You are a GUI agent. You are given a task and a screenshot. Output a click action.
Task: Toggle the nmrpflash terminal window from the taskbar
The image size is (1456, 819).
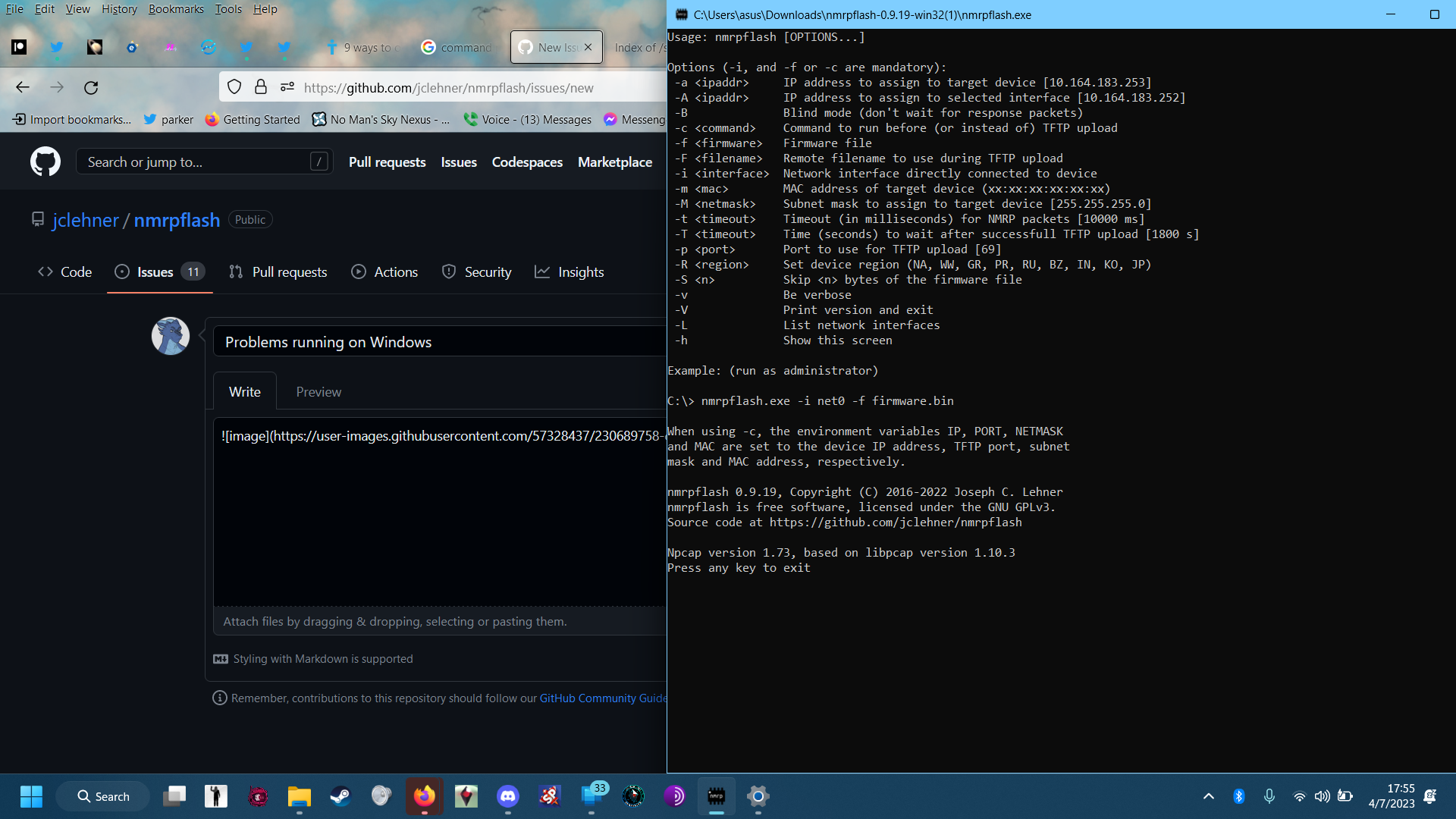(717, 796)
